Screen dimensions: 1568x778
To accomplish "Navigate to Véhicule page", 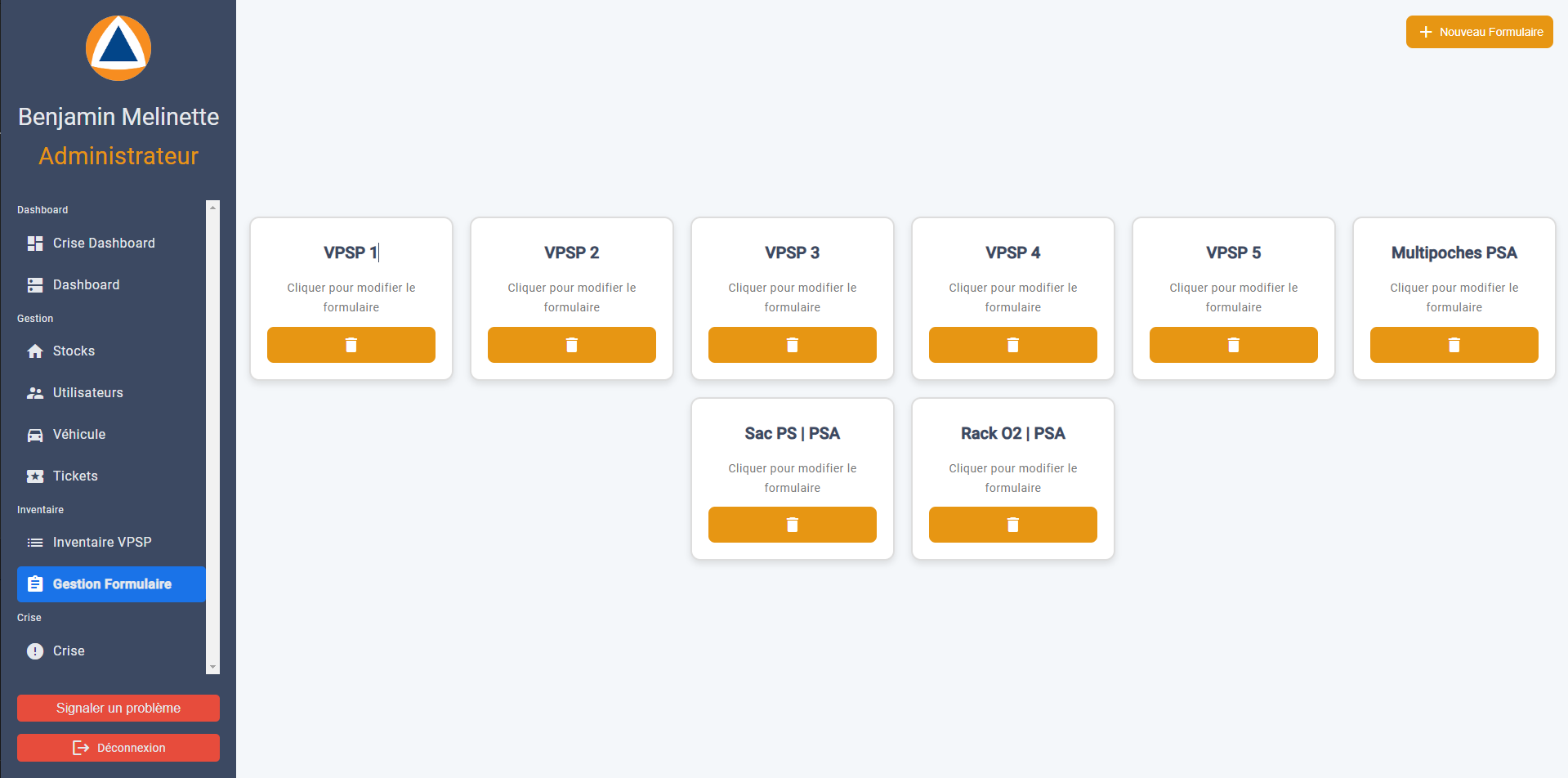I will click(78, 435).
